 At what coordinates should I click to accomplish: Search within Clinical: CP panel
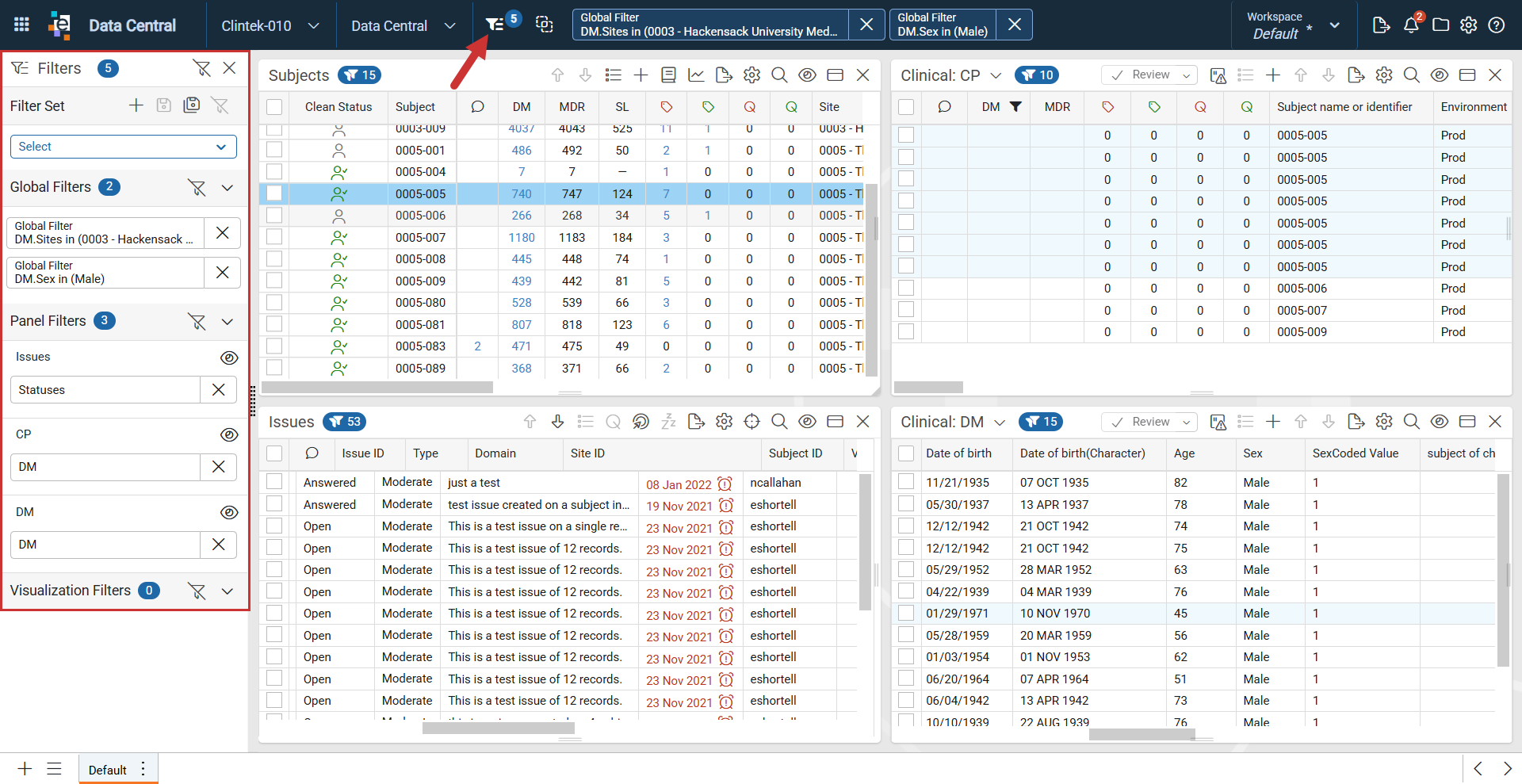tap(1412, 75)
